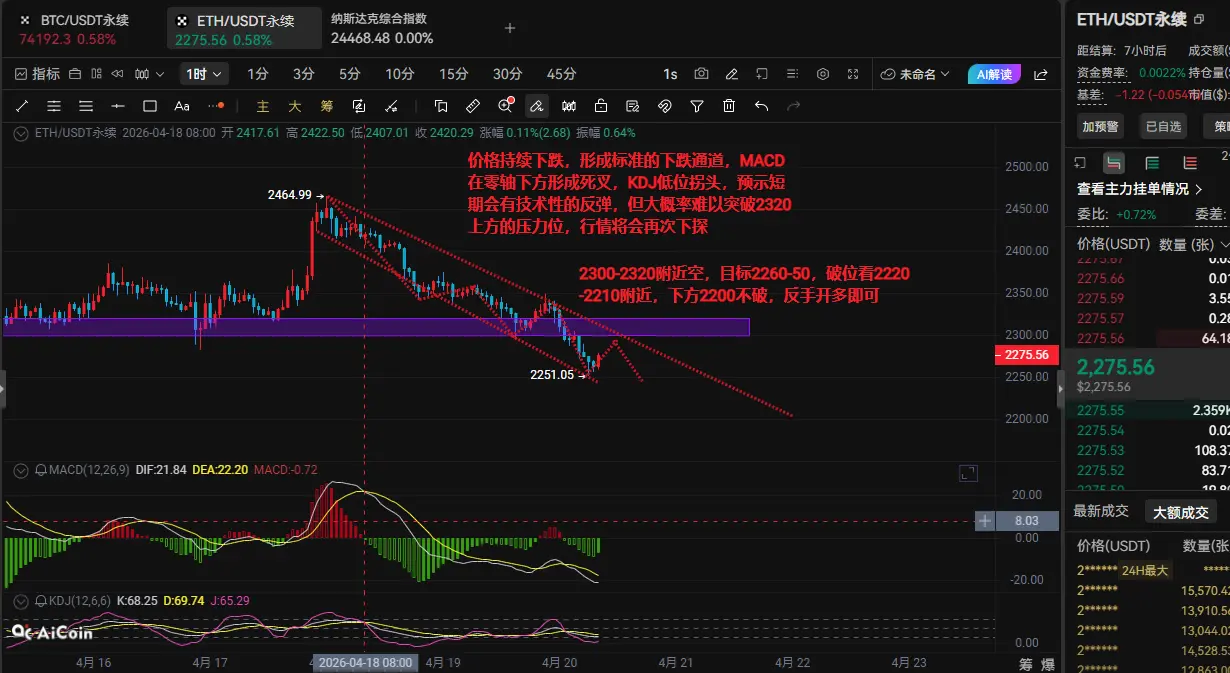This screenshot has height=673, width=1230.
Task: Click the 加预警 alert button
Action: [1101, 126]
